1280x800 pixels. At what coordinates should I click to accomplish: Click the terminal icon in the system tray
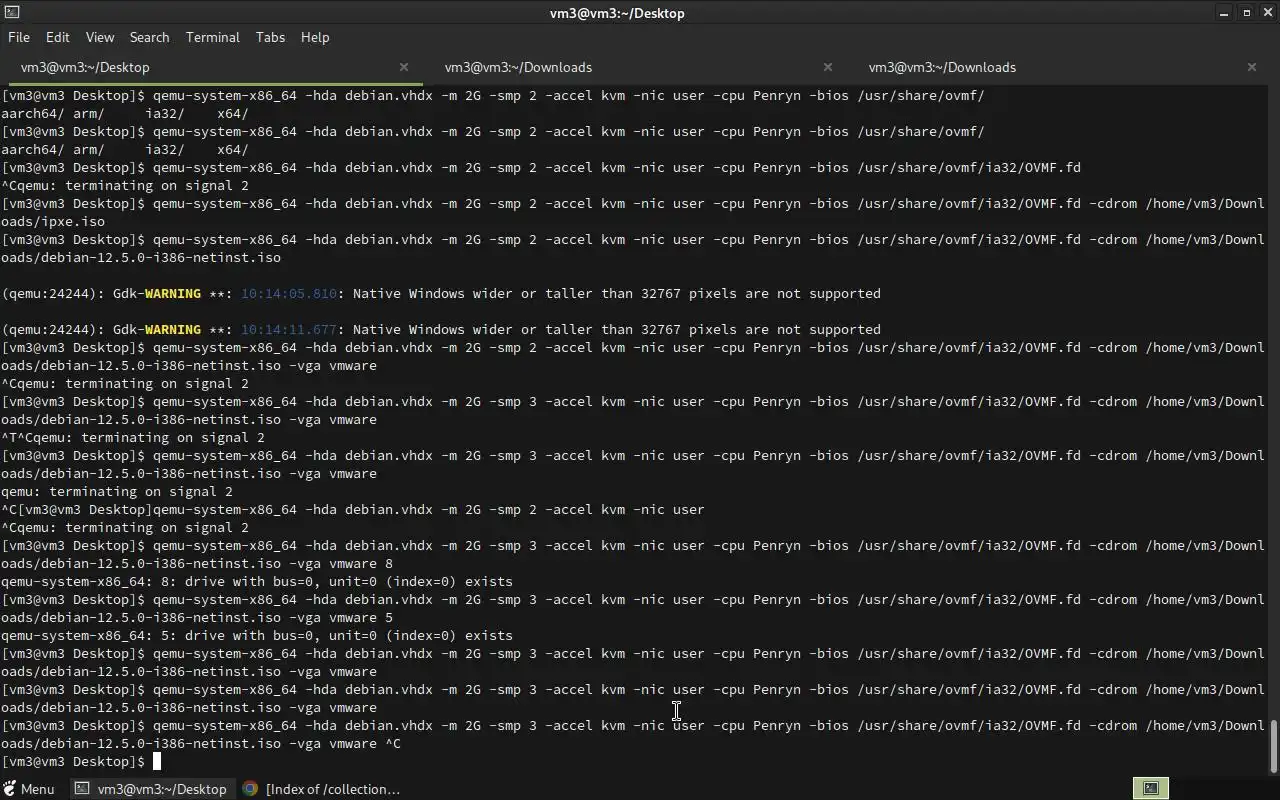pos(1151,789)
